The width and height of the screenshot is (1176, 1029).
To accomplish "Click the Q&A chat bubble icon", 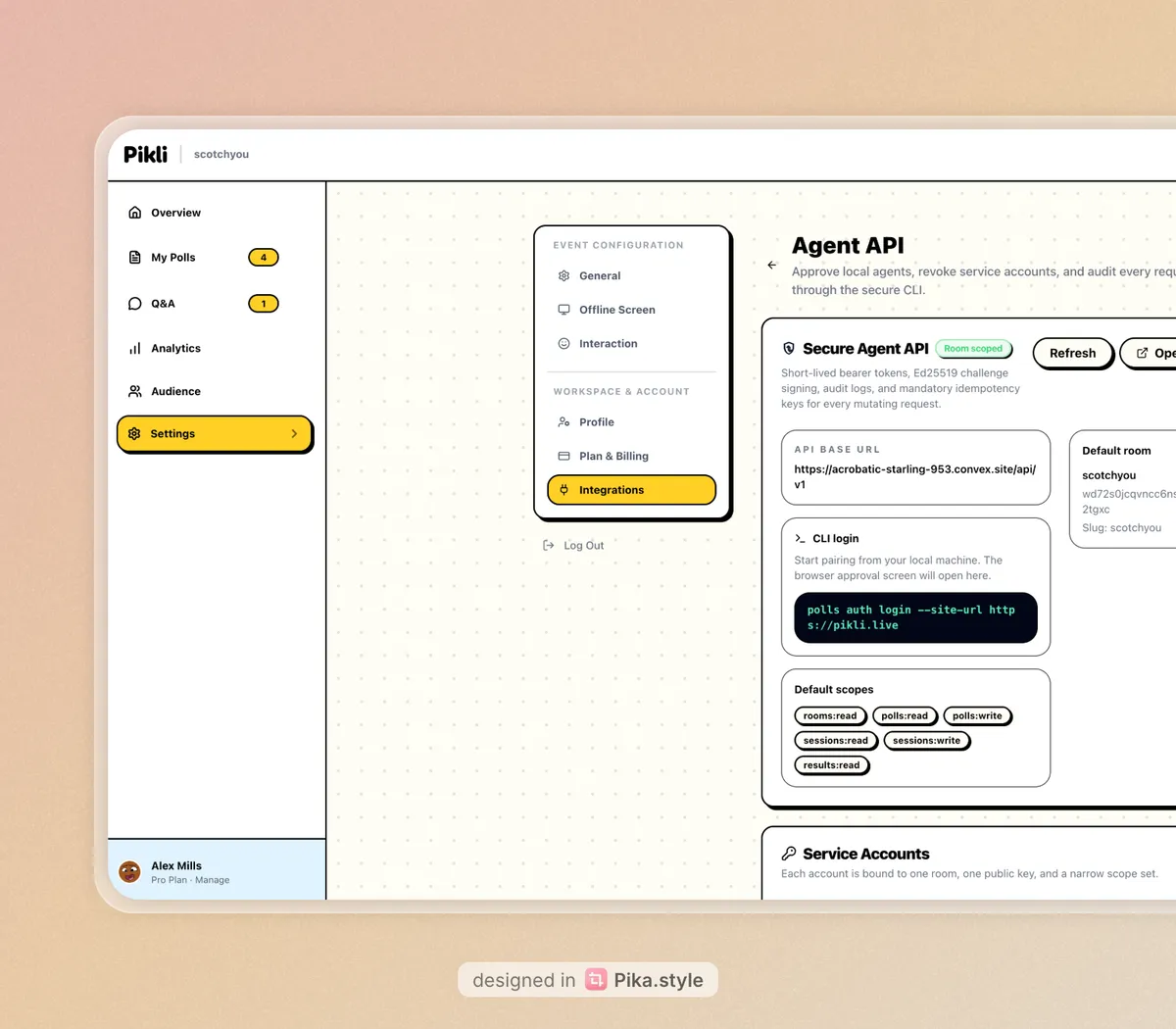I will (134, 303).
